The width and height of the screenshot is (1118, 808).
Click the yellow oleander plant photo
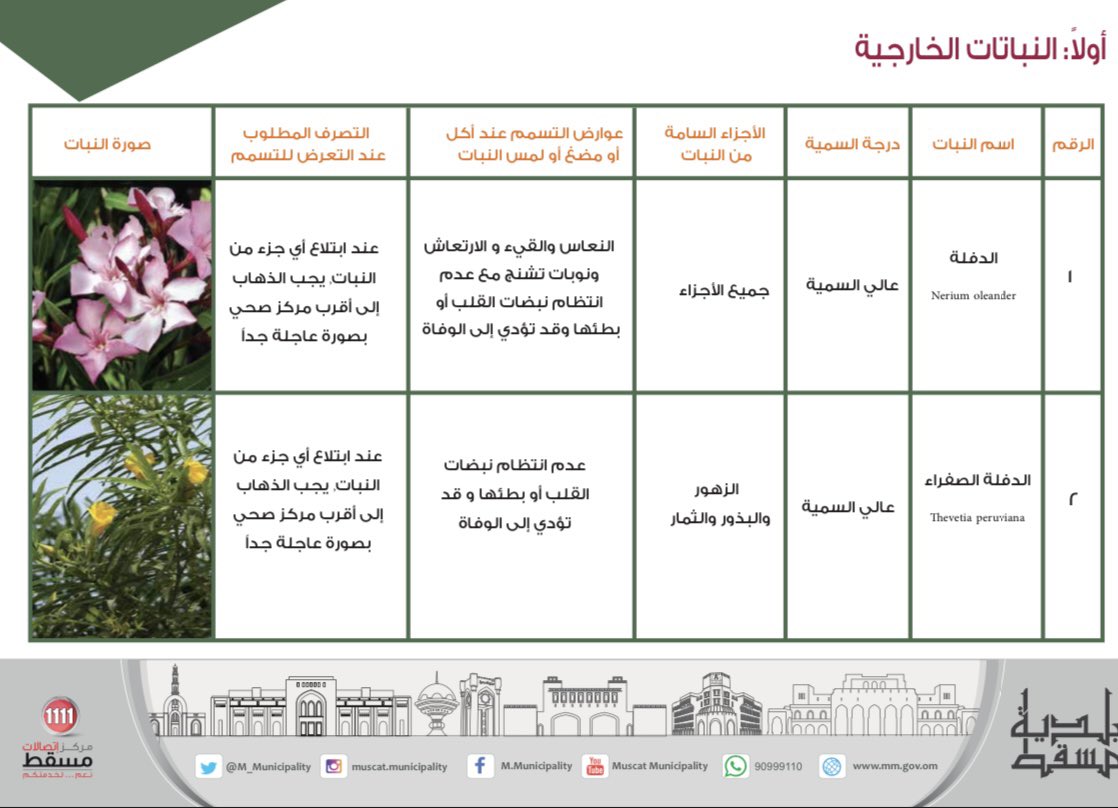[x=122, y=516]
